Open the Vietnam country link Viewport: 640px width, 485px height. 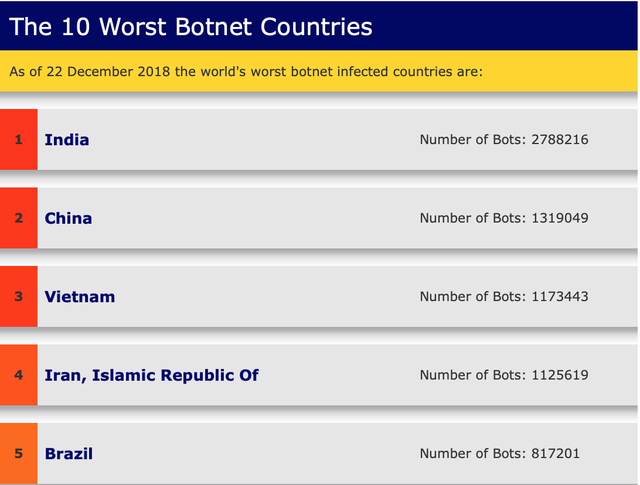pos(80,296)
